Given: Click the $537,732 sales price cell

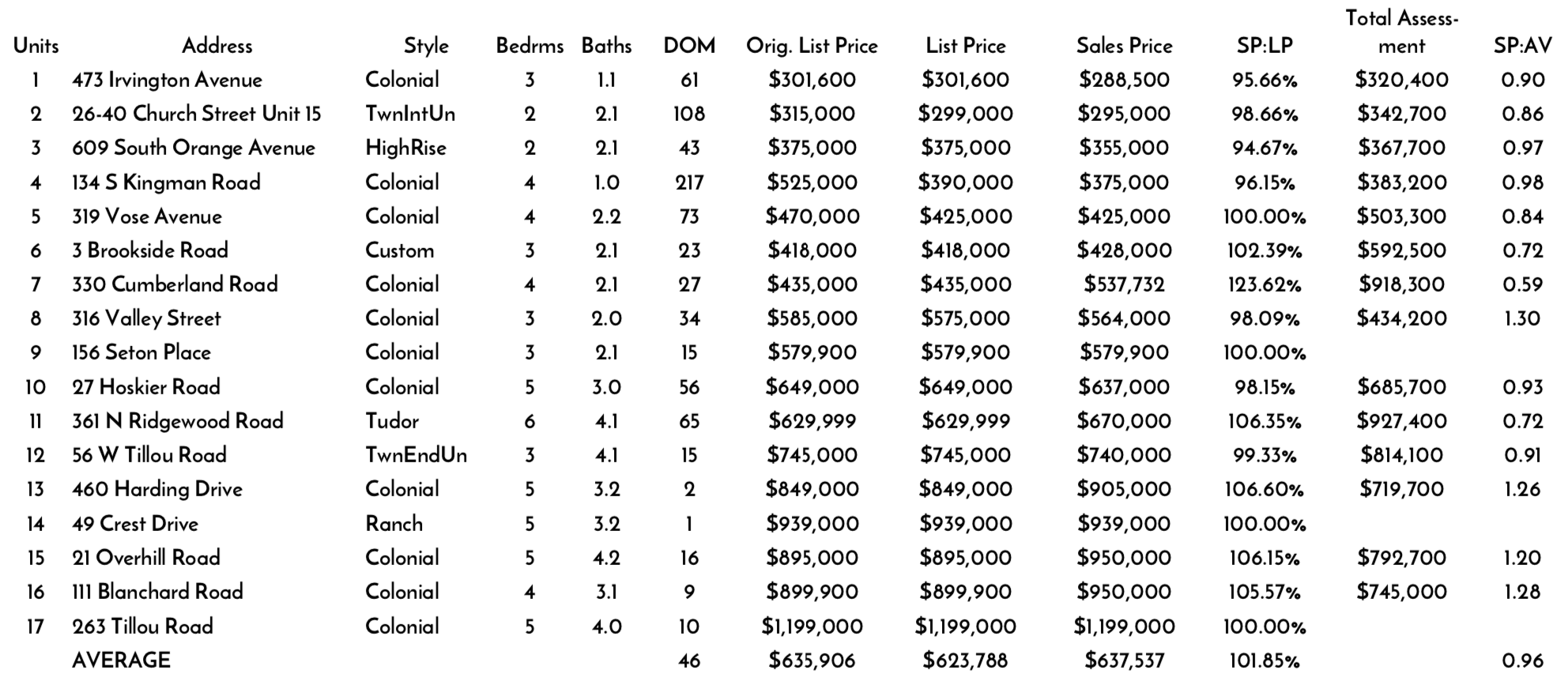Looking at the screenshot, I should click(x=1124, y=284).
